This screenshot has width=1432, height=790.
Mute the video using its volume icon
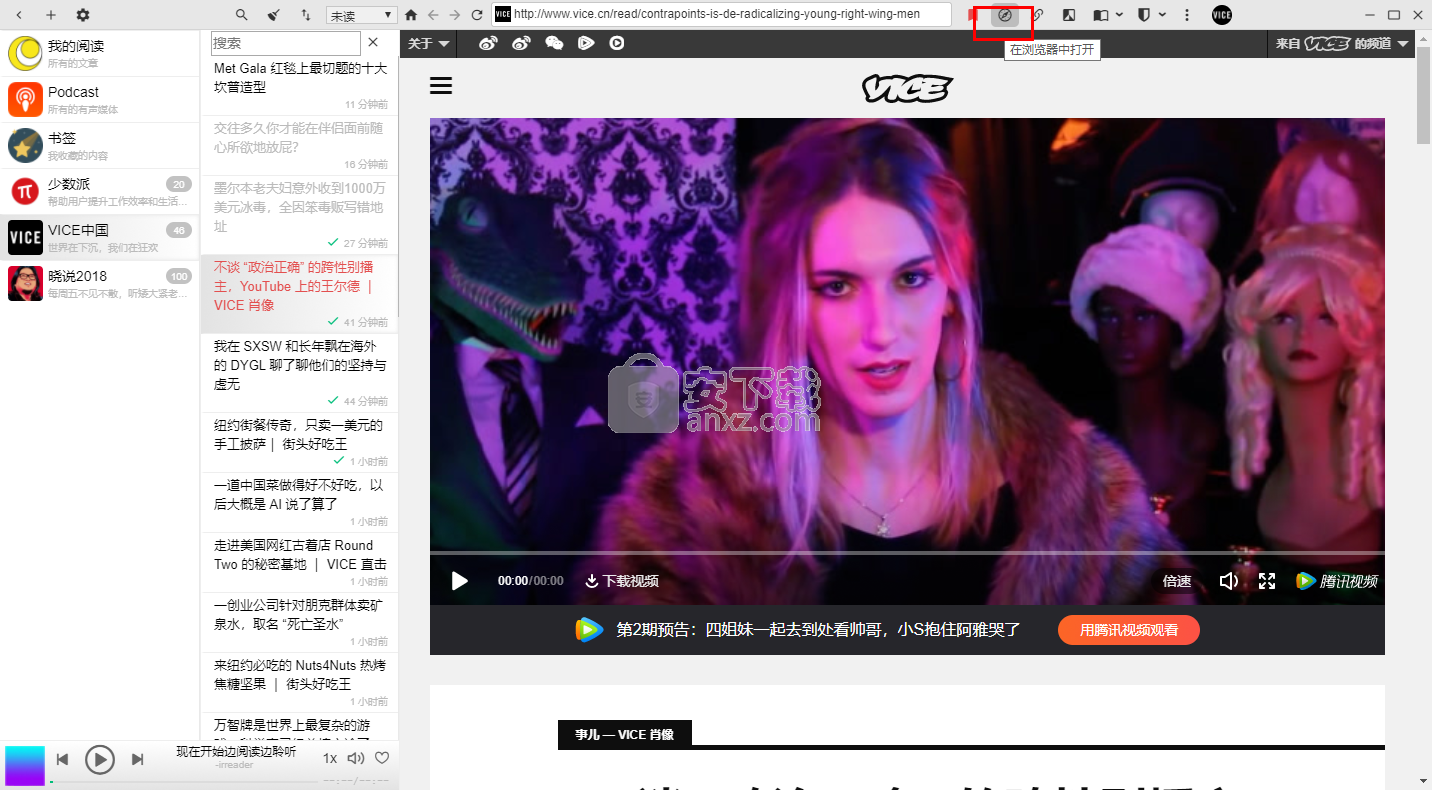tap(1229, 581)
